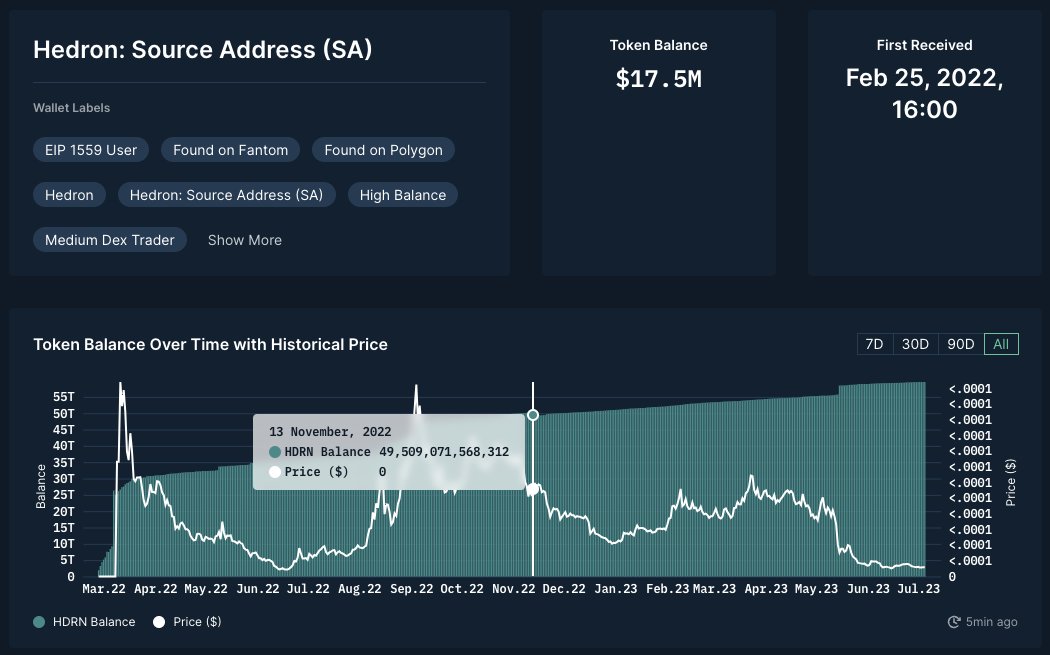Click the Jul.23 x-axis label

(918, 589)
